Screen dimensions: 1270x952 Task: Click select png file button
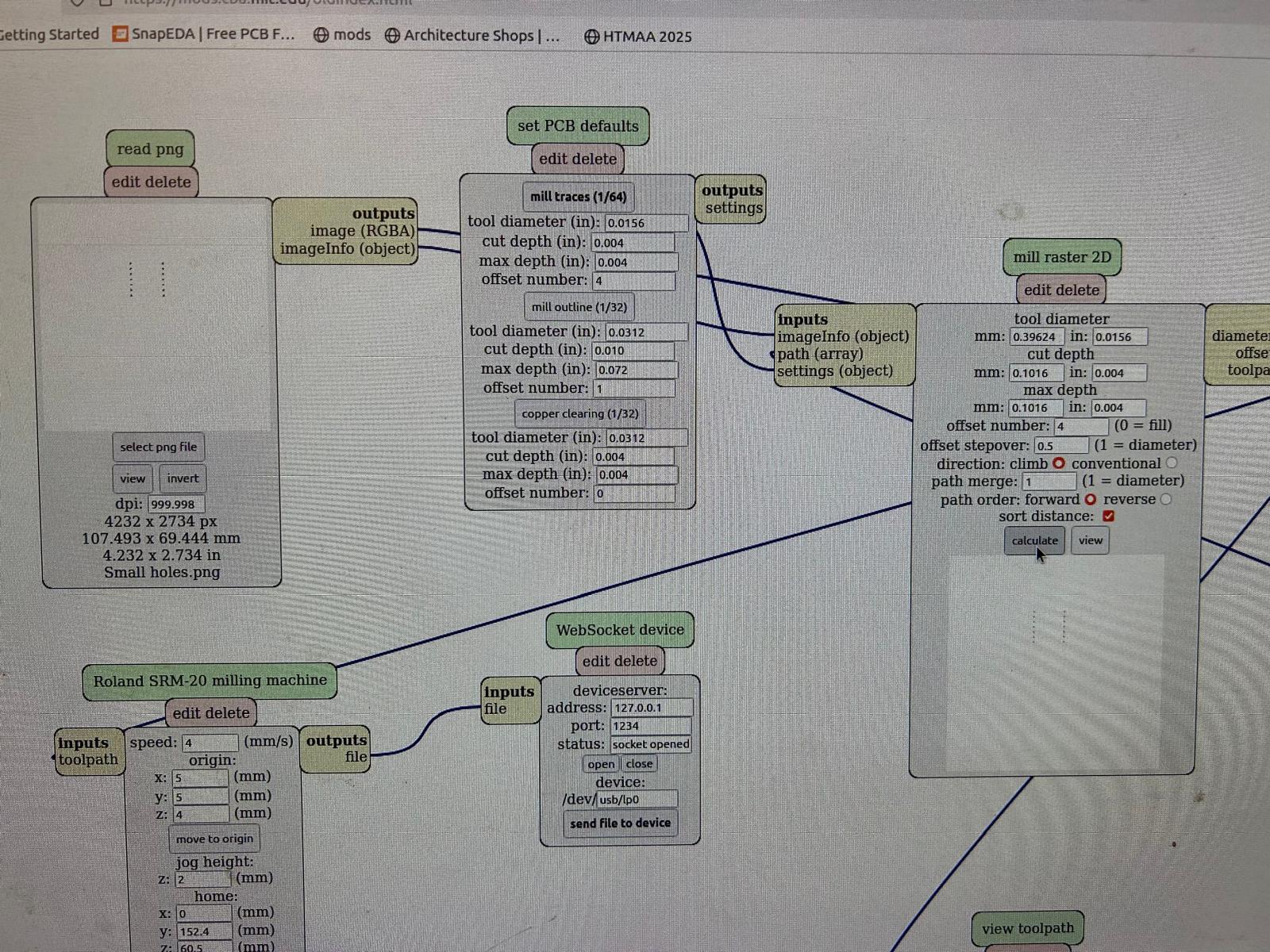click(158, 447)
